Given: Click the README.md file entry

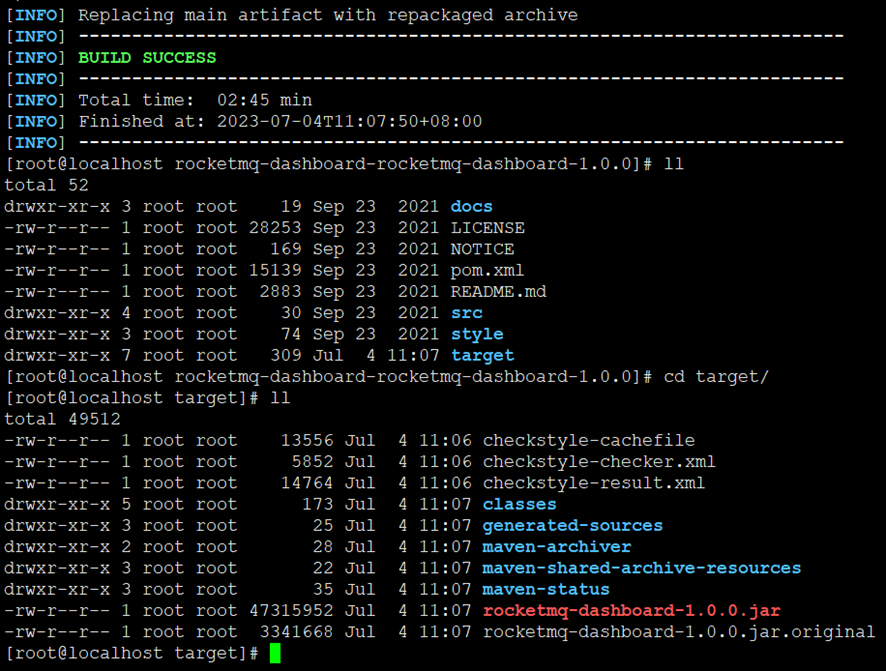Looking at the screenshot, I should tap(498, 291).
